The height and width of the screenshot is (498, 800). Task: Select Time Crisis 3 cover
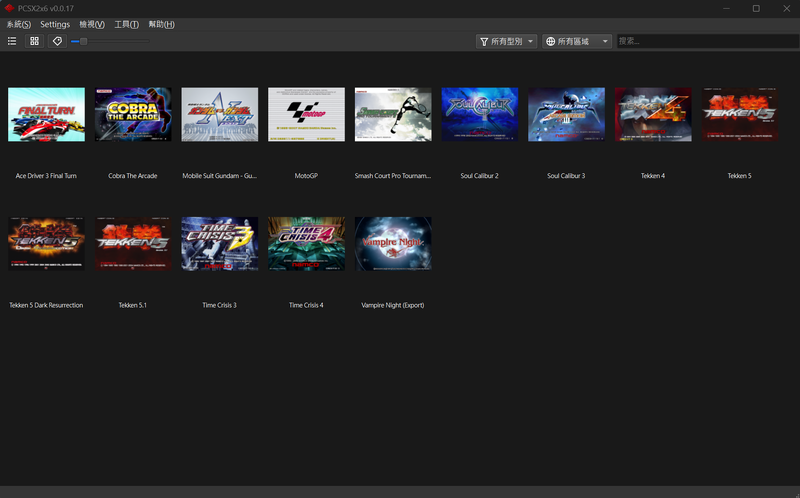220,244
